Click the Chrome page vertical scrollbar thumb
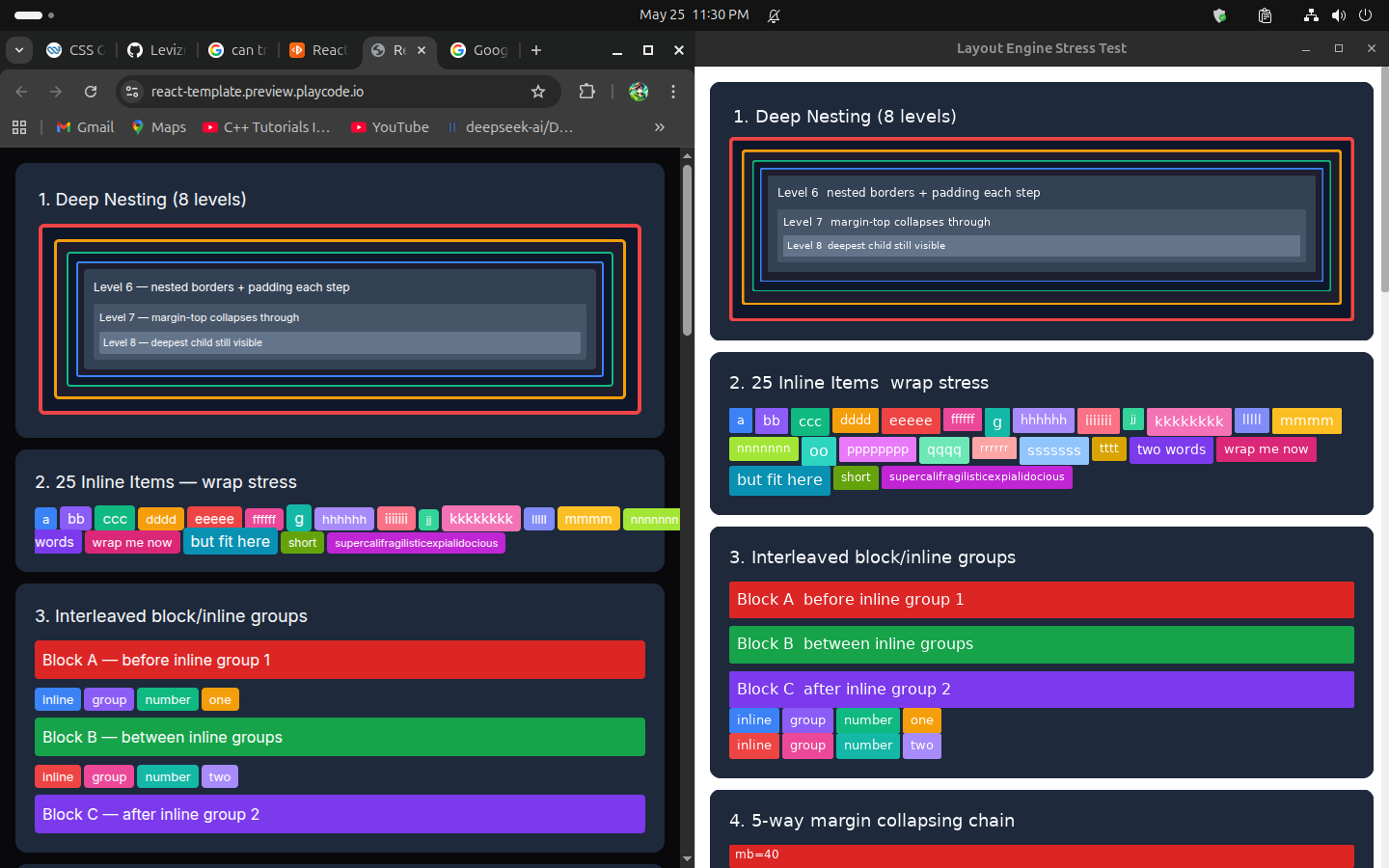Viewport: 1389px width, 868px height. click(687, 251)
